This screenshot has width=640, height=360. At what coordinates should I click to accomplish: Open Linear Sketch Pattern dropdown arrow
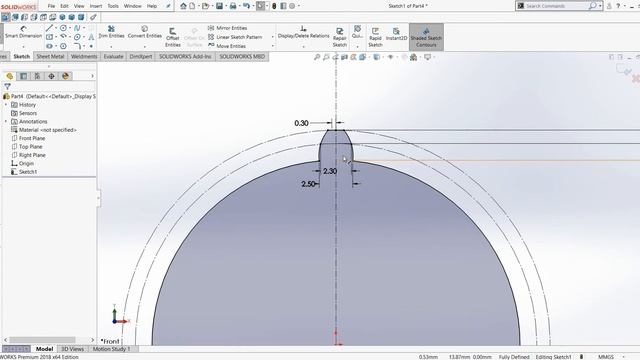pyautogui.click(x=272, y=37)
